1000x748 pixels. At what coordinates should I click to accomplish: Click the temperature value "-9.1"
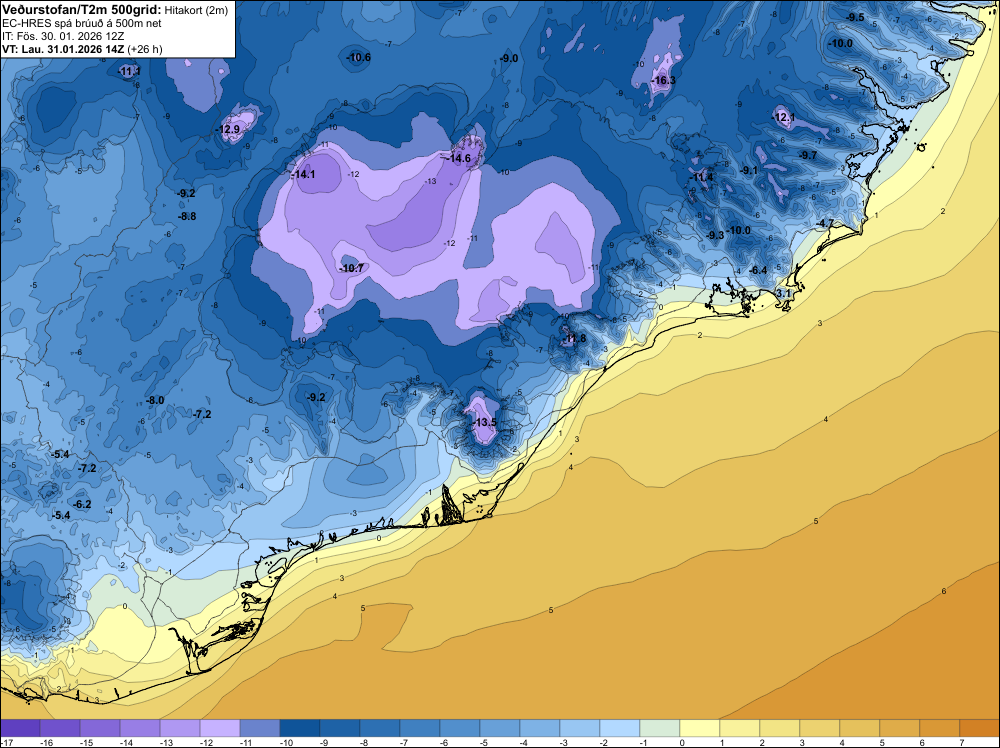click(749, 170)
